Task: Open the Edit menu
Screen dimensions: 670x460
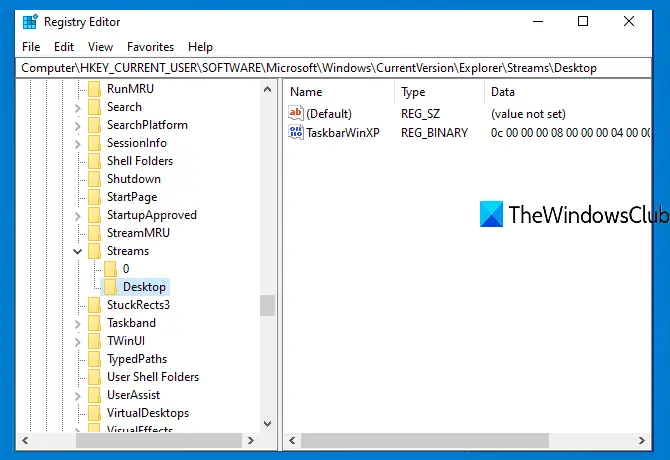Action: point(64,47)
